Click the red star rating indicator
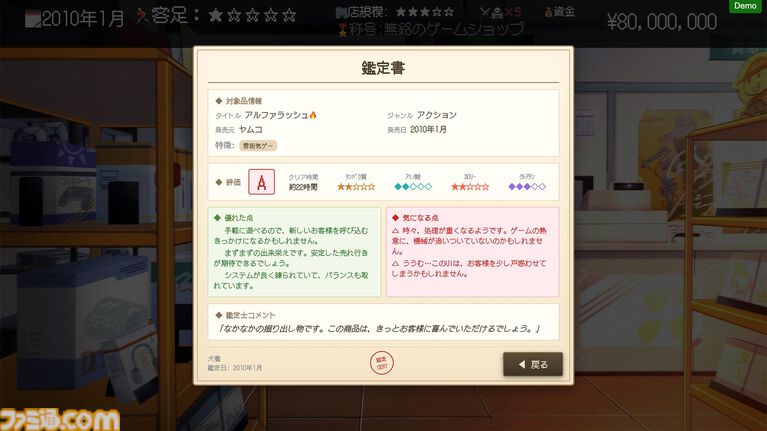The height and width of the screenshot is (431, 767). pos(470,186)
